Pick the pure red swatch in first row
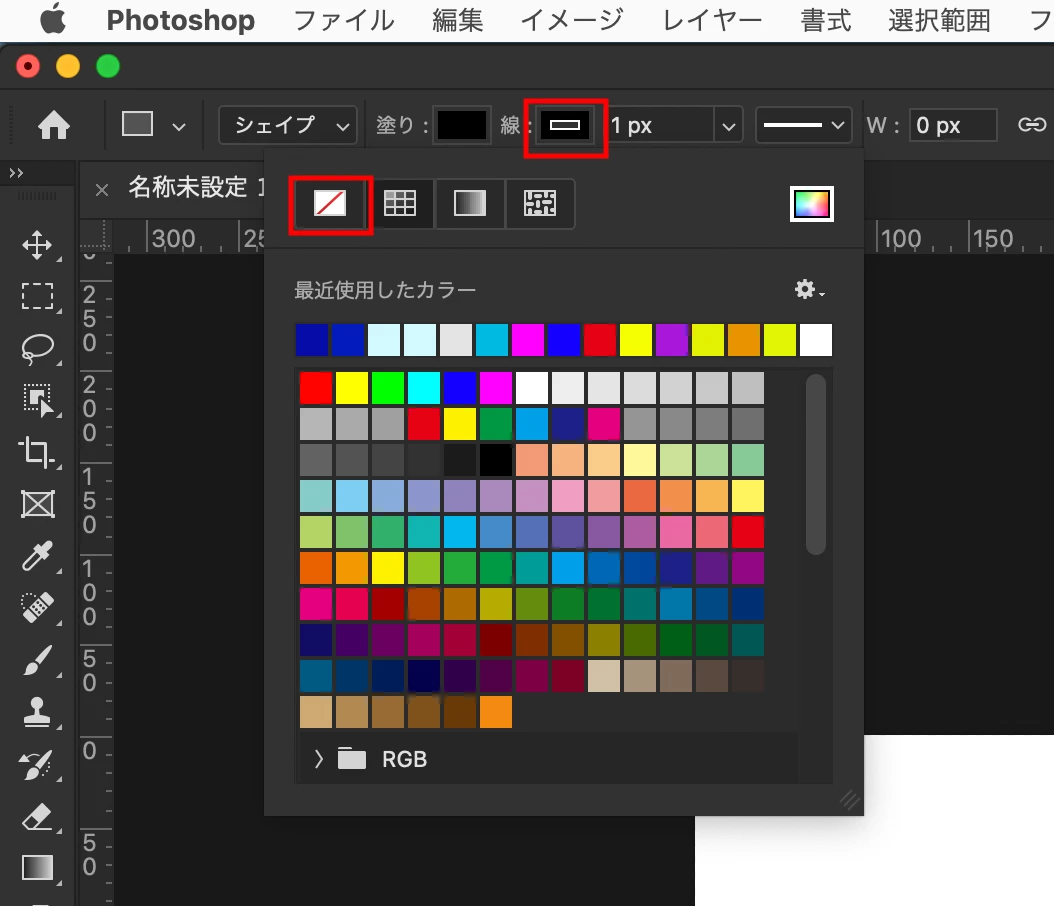 [316, 388]
